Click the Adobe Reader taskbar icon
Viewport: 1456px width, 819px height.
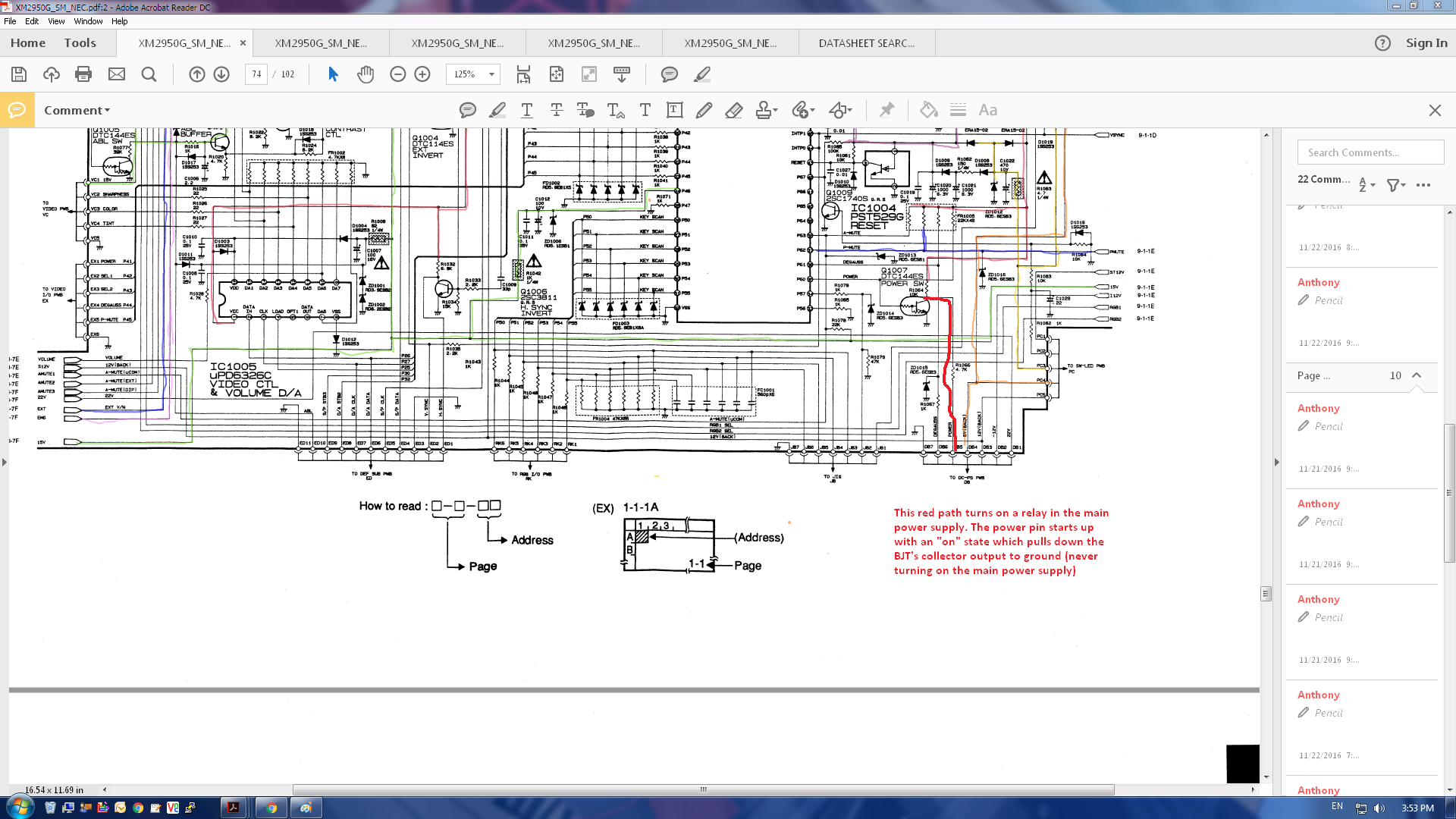tap(234, 808)
